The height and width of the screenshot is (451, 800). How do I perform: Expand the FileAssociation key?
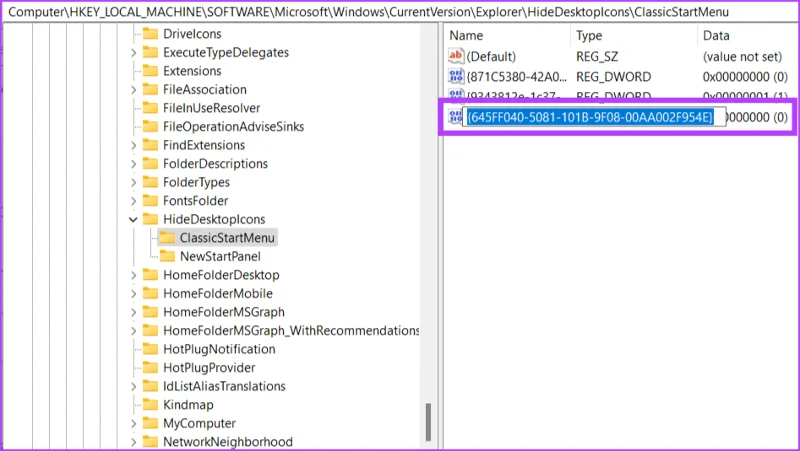pos(133,90)
